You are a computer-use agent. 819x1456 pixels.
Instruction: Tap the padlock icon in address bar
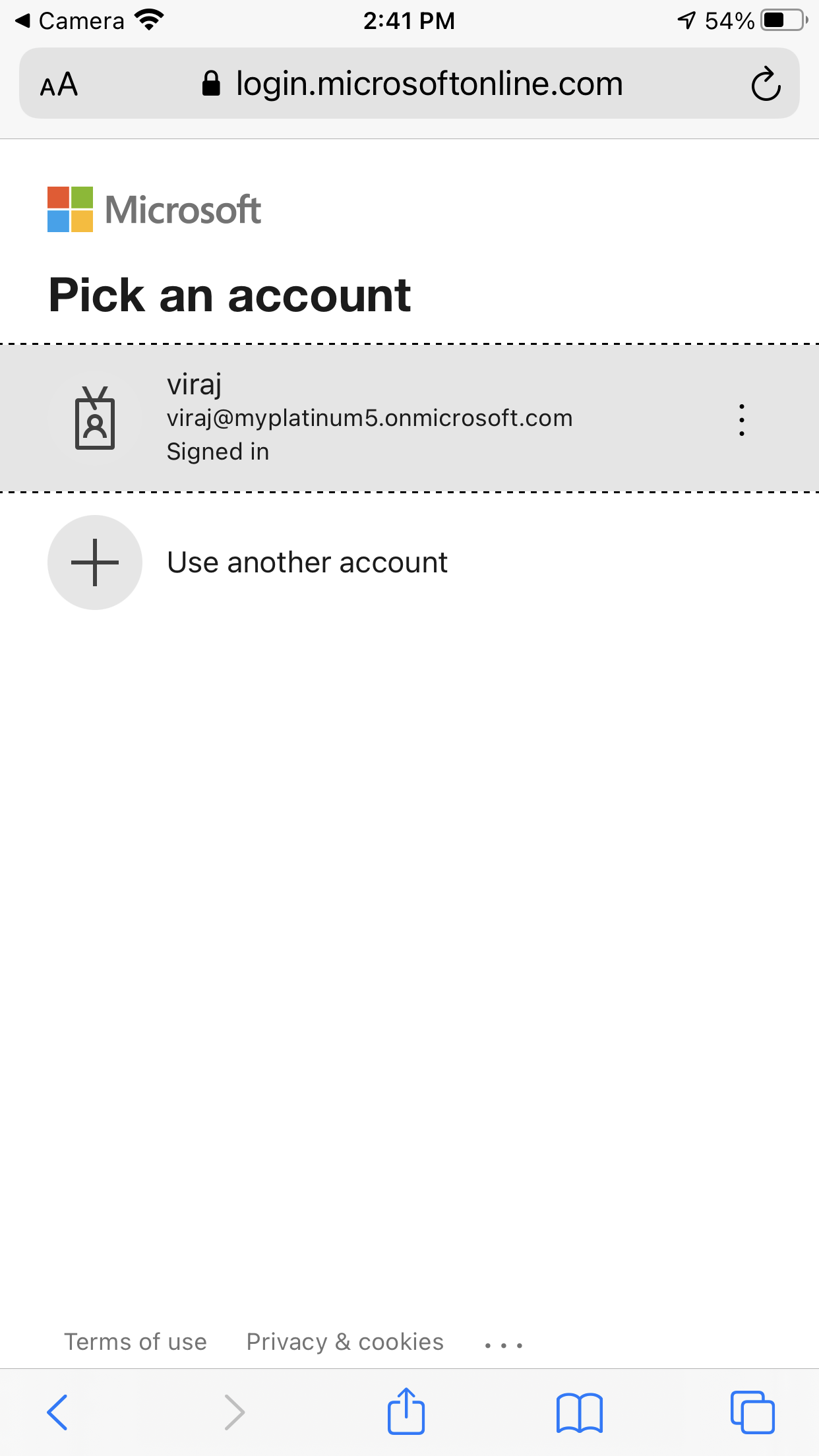(211, 84)
